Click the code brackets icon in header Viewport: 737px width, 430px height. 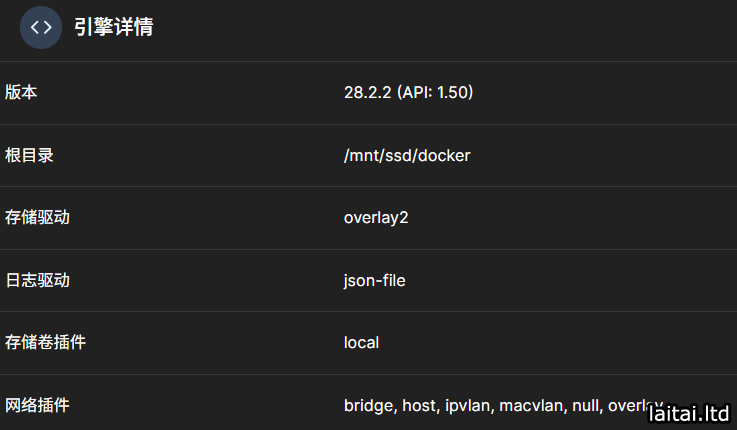(41, 27)
